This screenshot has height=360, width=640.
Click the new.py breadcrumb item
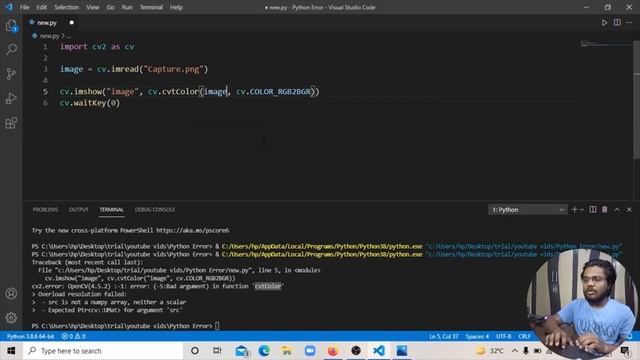[49, 36]
